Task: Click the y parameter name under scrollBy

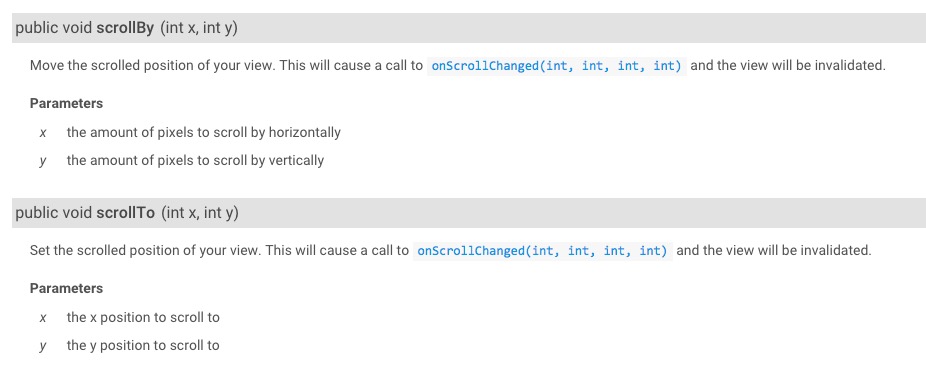Action: point(43,161)
